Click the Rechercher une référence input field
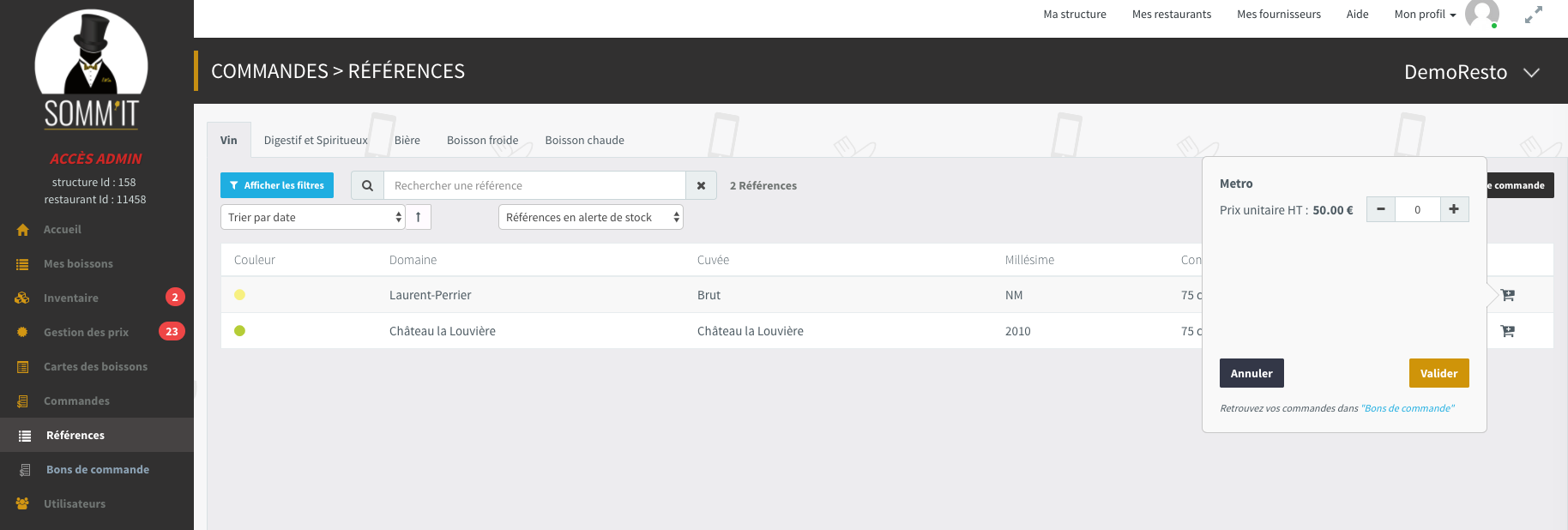Screen dimensions: 1568x530 [534, 185]
